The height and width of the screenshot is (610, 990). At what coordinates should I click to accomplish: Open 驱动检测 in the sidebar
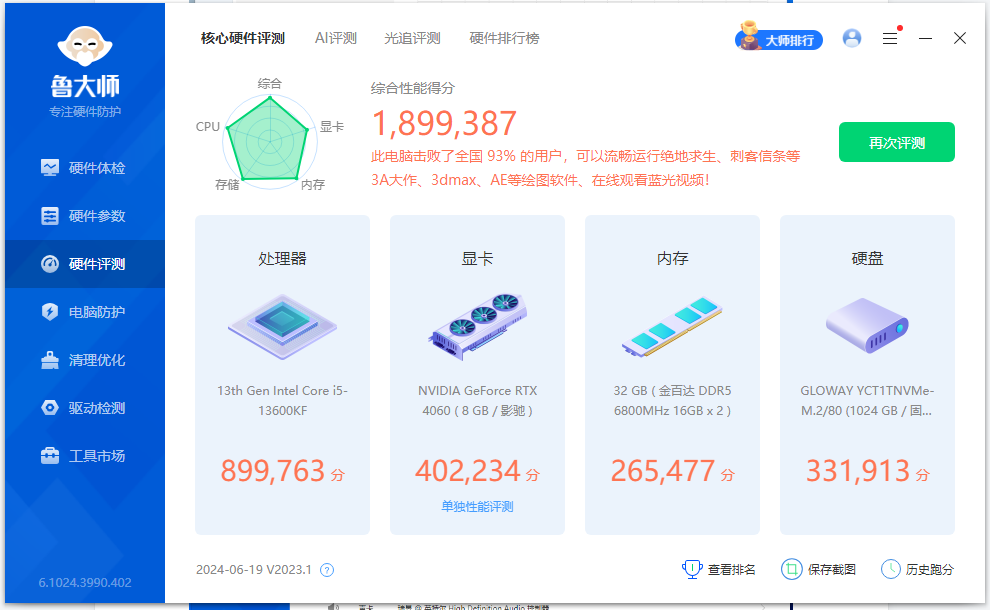point(85,408)
